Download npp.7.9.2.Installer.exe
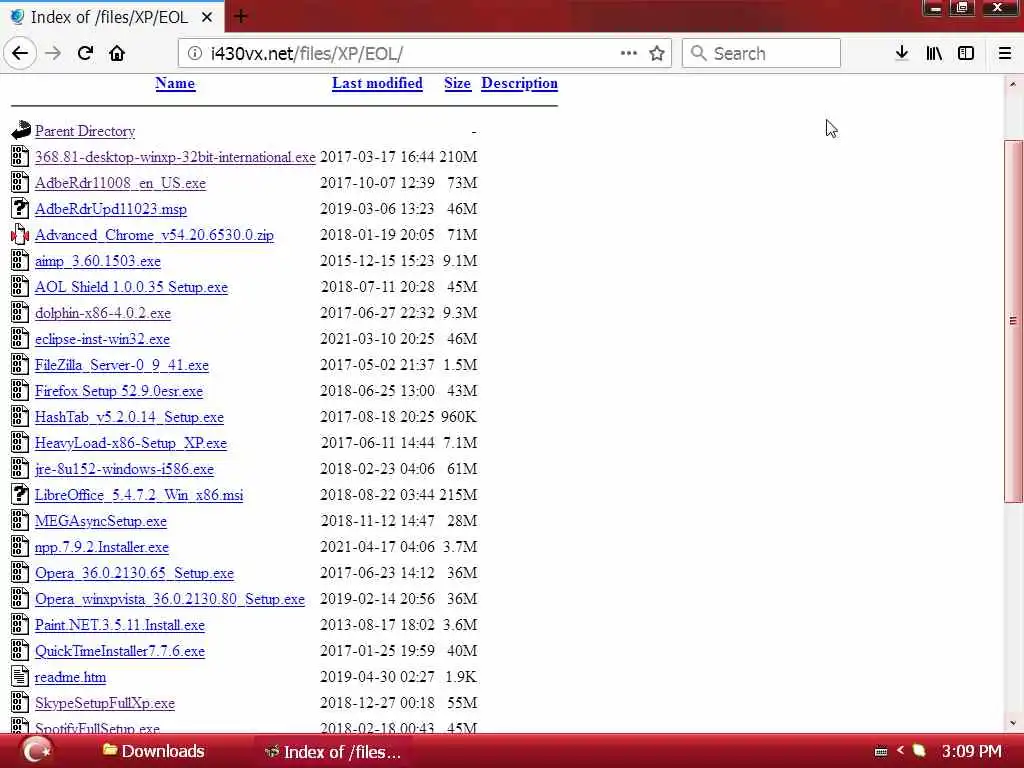 point(102,547)
